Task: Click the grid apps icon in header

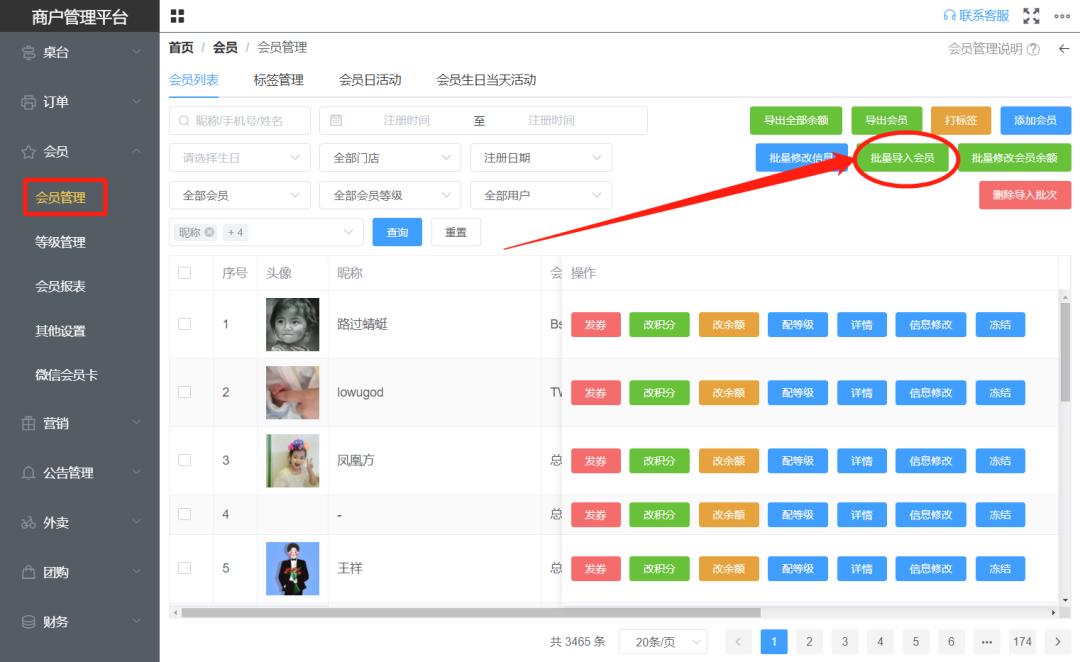Action: point(177,16)
